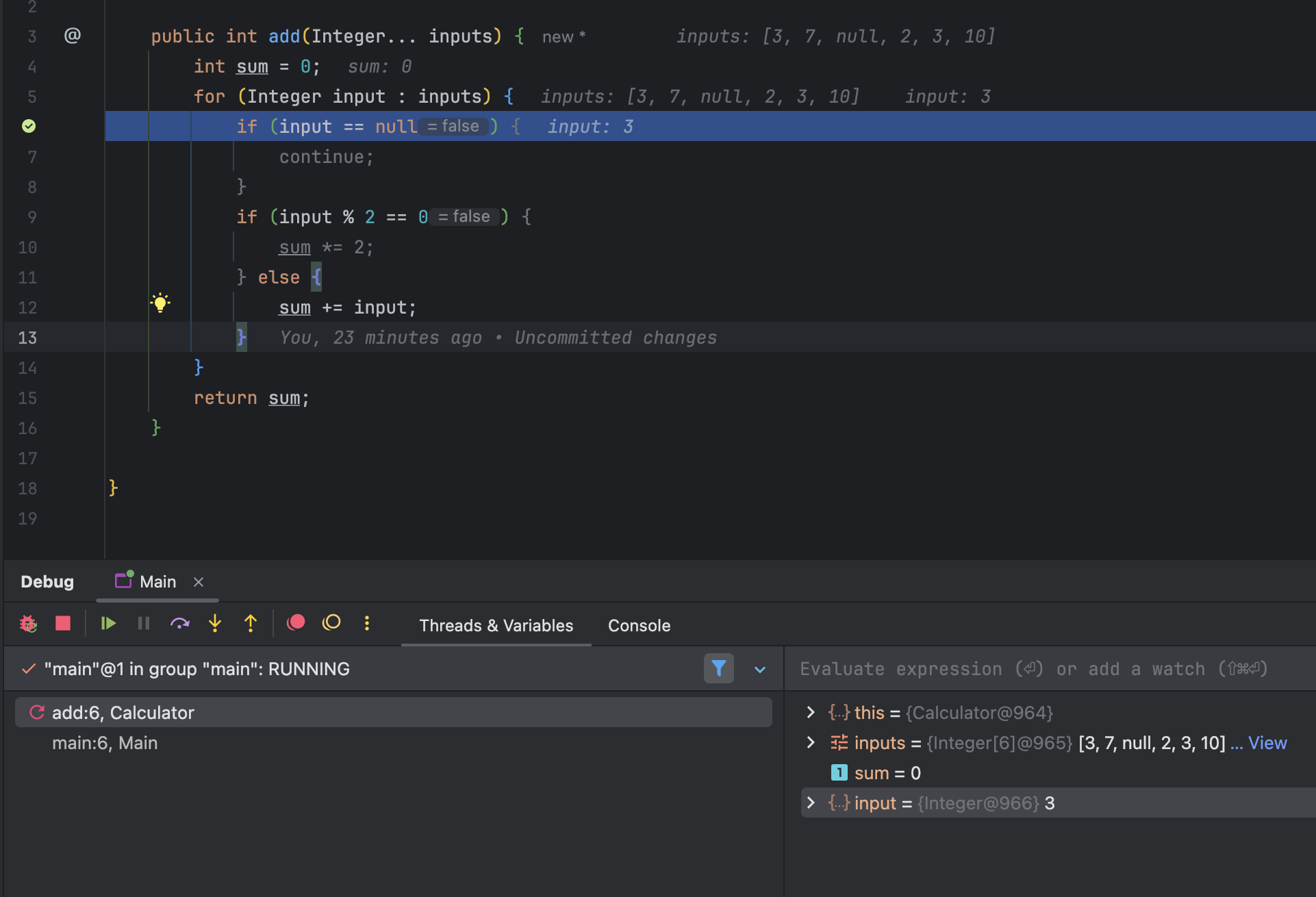Click the Mute Breakpoints icon
1316x897 pixels.
(x=331, y=622)
